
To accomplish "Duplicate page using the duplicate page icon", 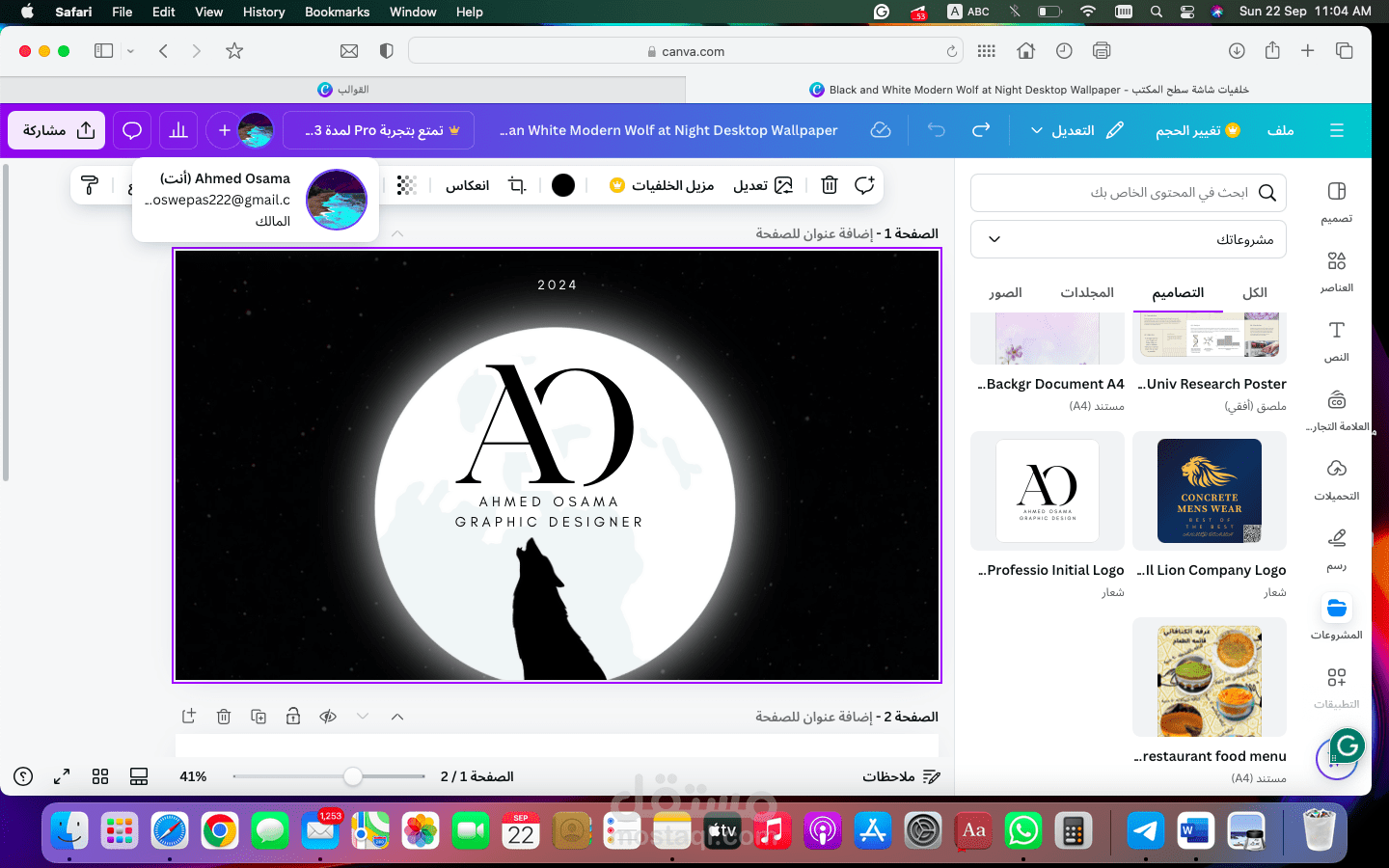I will [259, 717].
